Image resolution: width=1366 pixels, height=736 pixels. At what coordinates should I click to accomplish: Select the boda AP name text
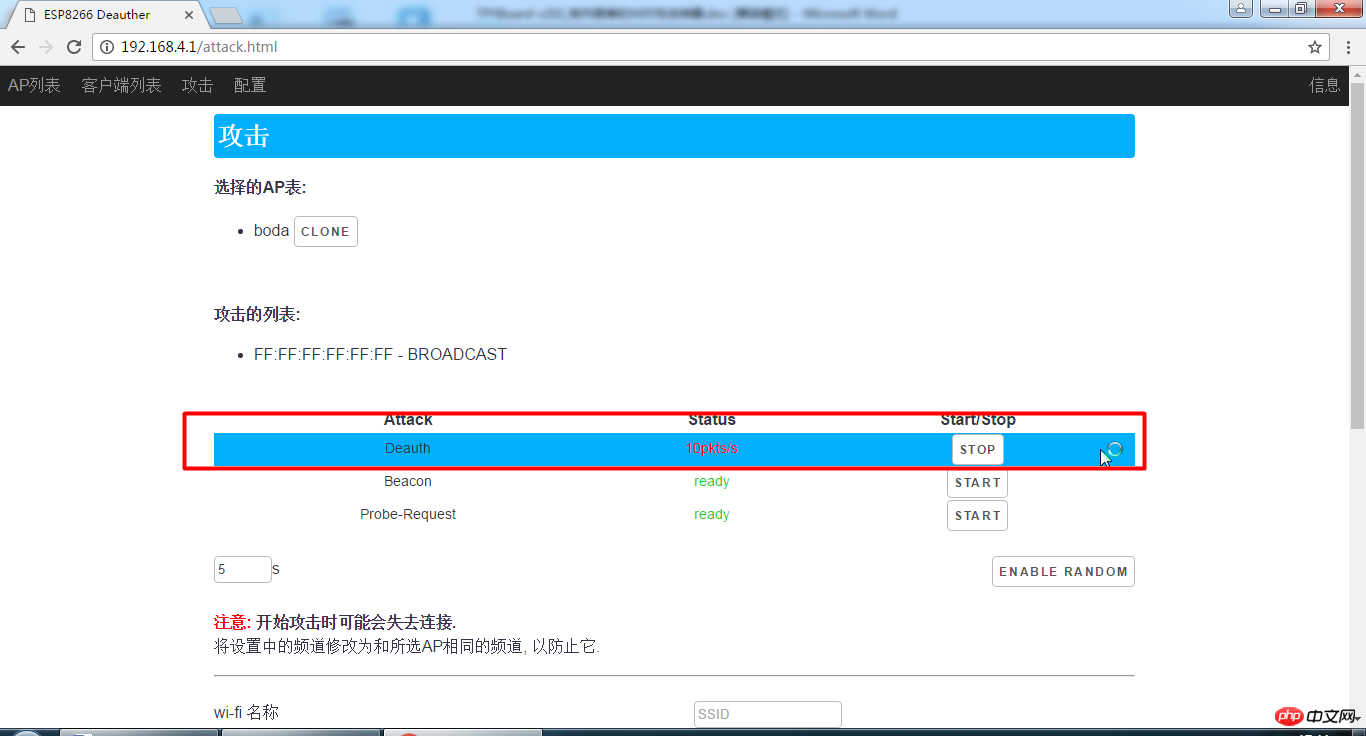click(x=271, y=231)
